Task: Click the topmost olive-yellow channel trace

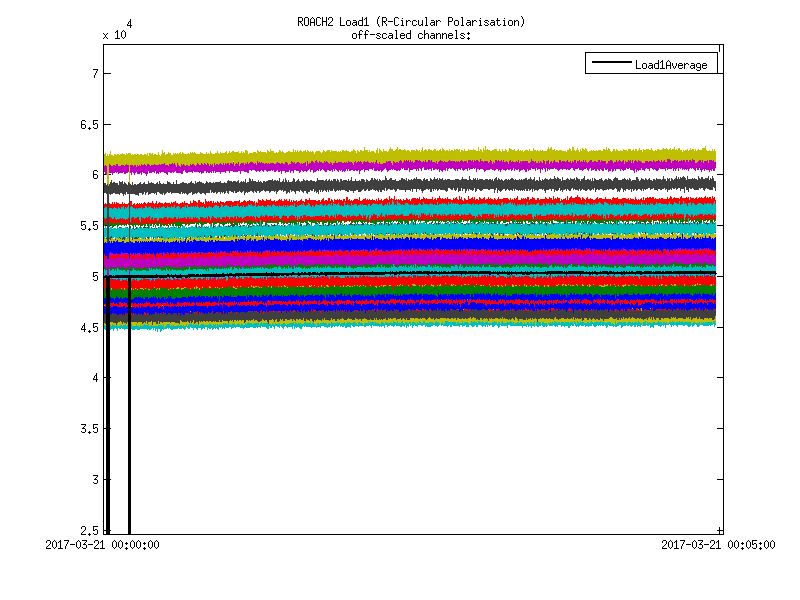Action: tap(400, 155)
